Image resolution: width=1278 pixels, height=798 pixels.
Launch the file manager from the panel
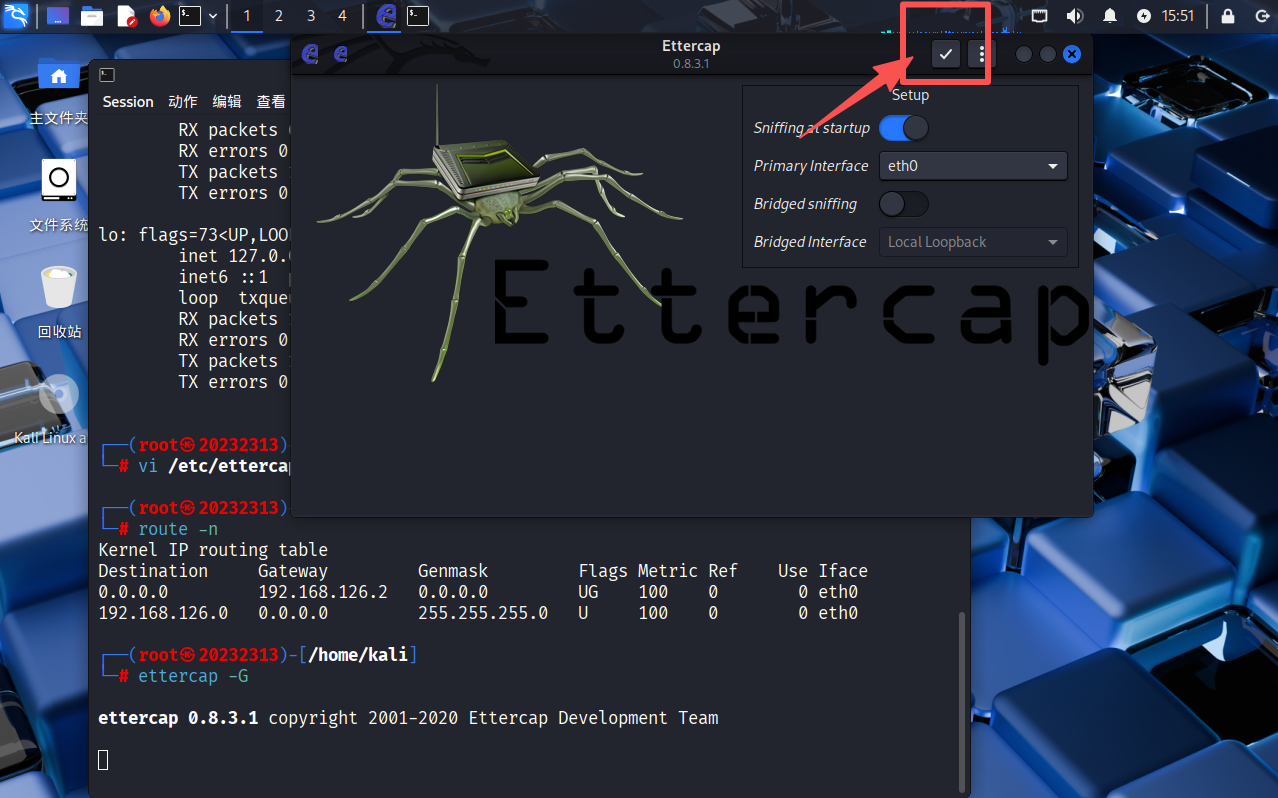click(92, 16)
